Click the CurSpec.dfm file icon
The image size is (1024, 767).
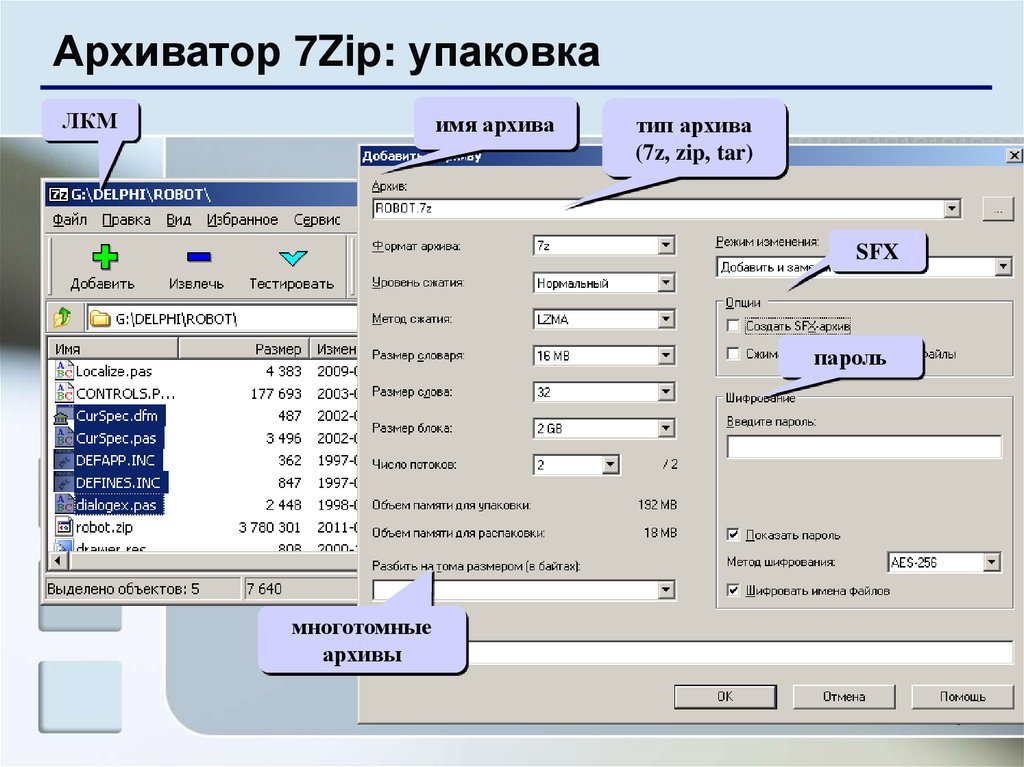point(63,416)
